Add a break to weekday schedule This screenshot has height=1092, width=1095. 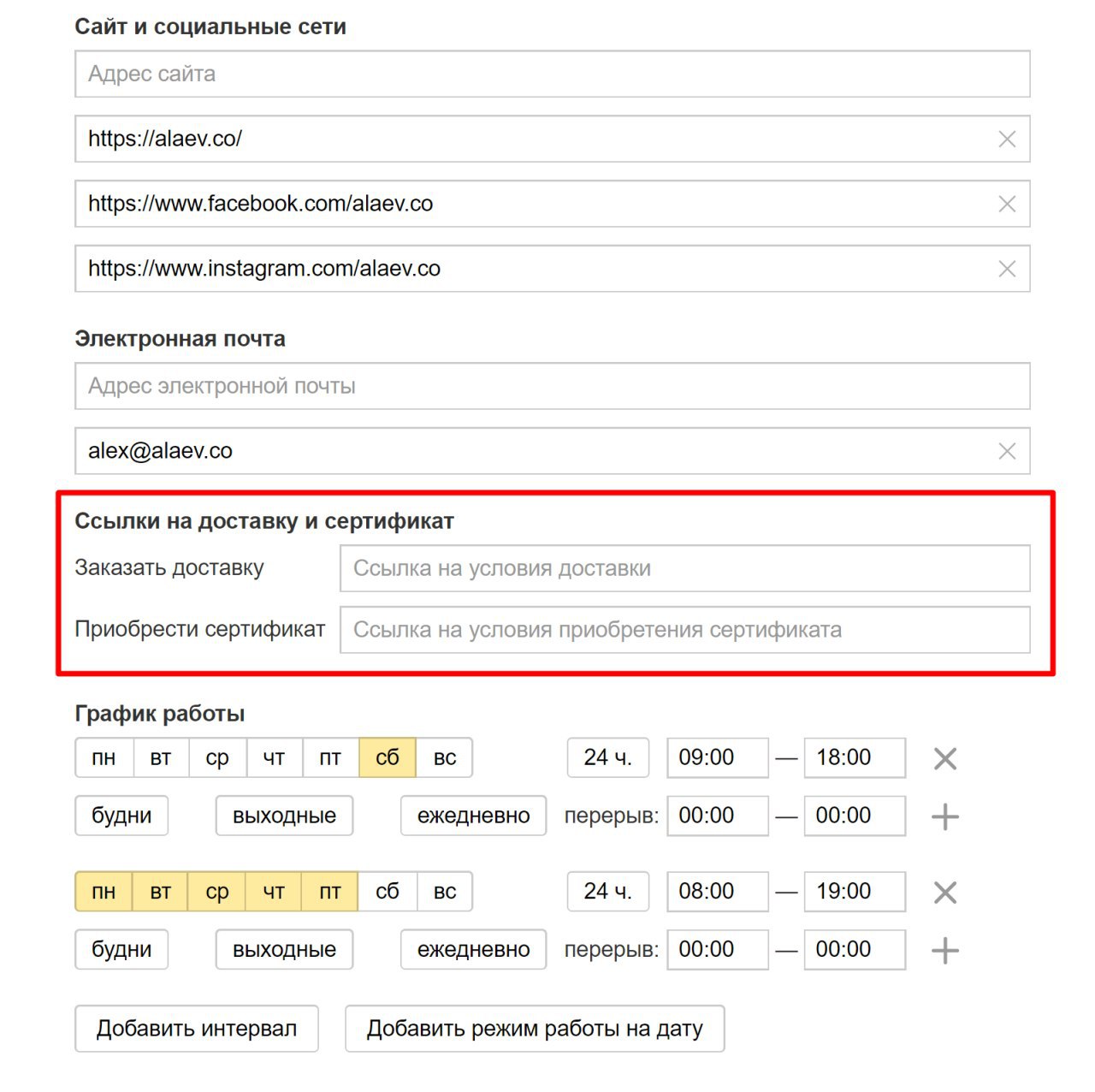pyautogui.click(x=945, y=951)
